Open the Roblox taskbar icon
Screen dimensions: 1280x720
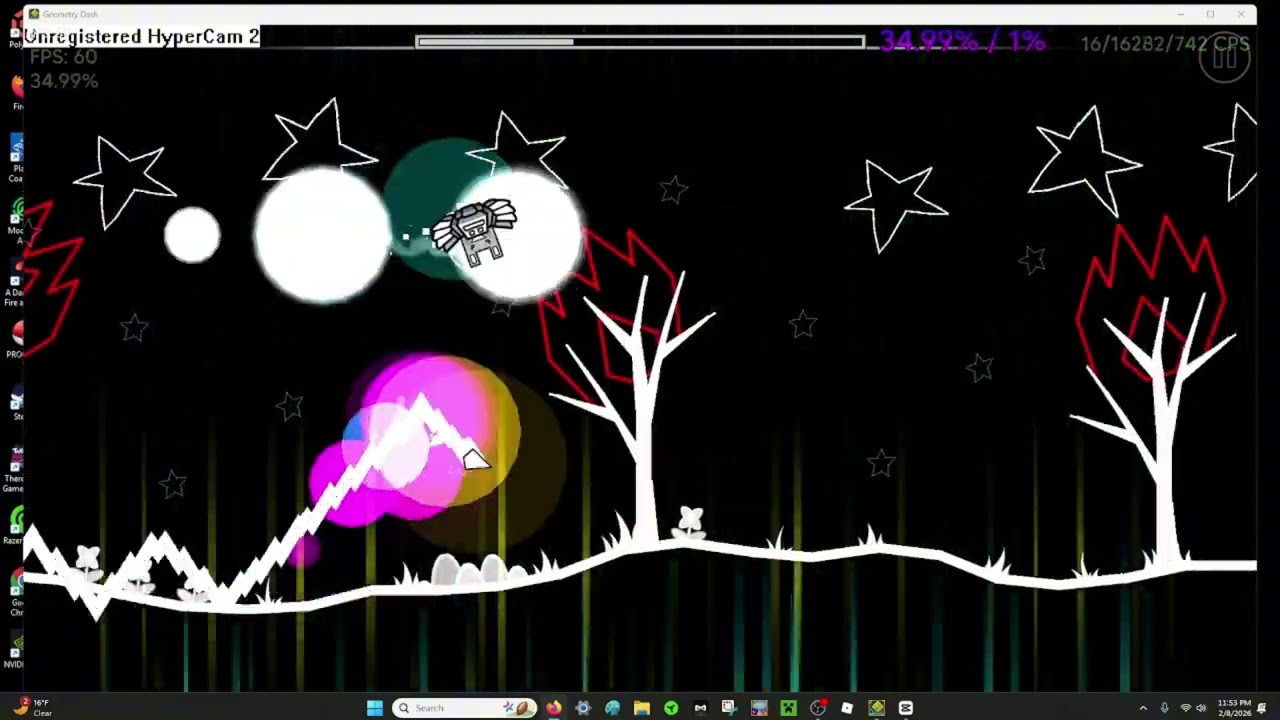[x=847, y=708]
